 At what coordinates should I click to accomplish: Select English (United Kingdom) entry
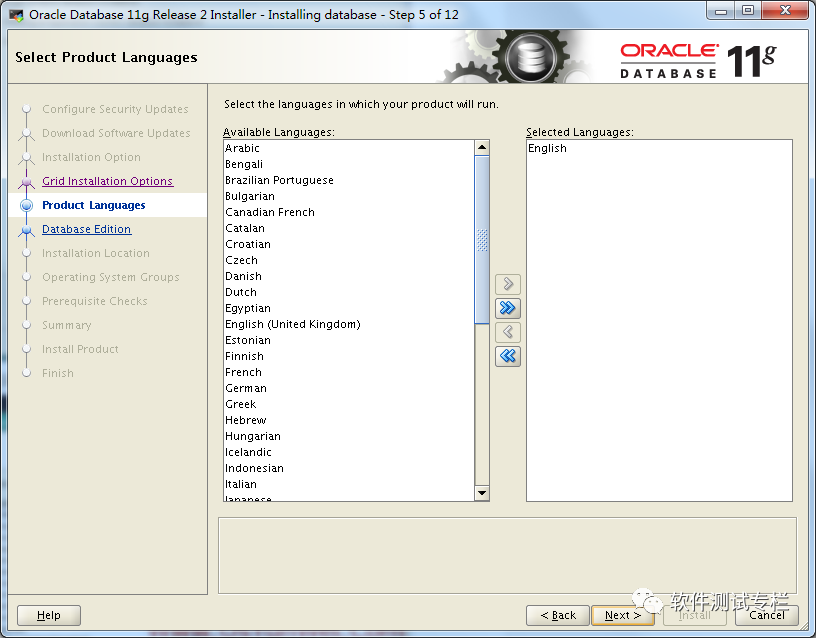[x=349, y=324]
